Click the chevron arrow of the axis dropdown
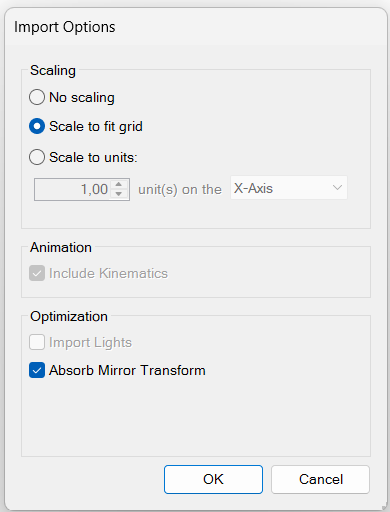The width and height of the screenshot is (390, 512). point(337,188)
